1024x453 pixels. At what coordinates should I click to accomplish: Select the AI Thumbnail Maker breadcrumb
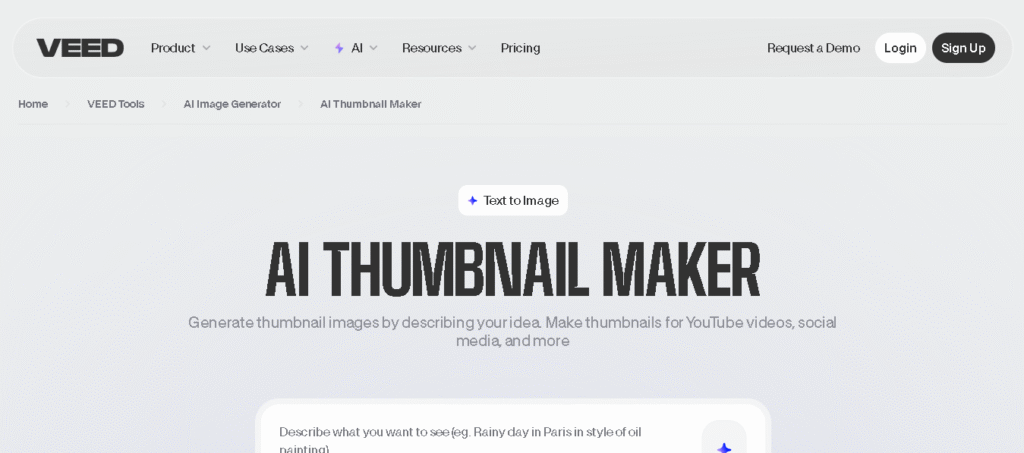click(370, 104)
